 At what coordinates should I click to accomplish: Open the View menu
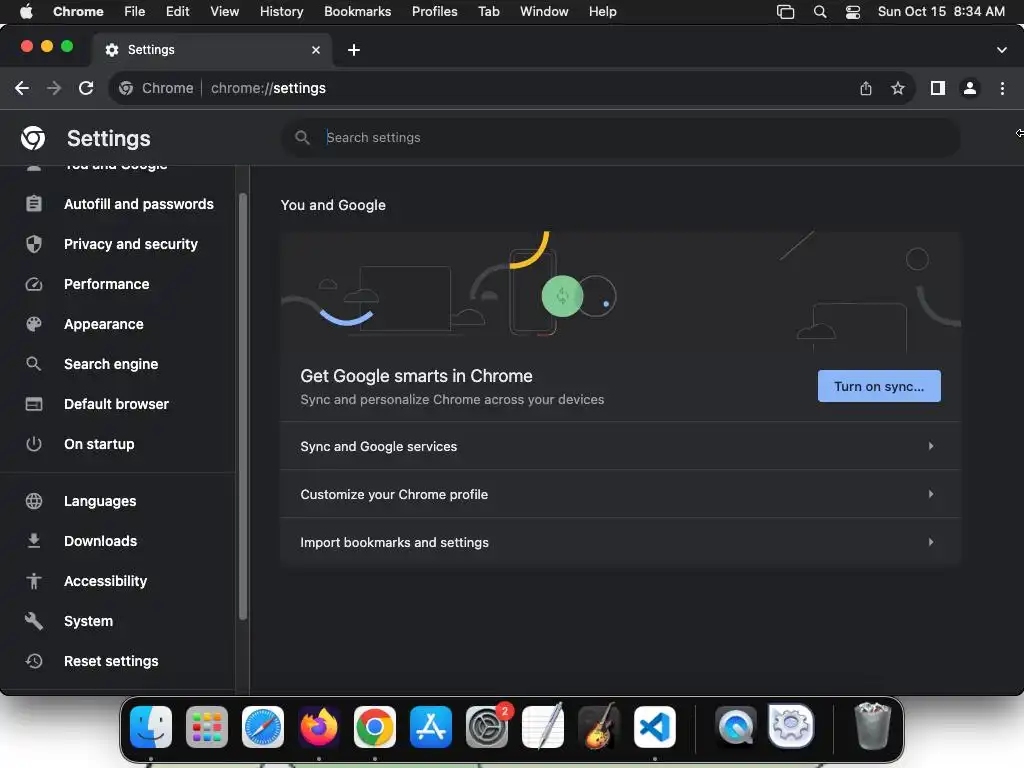coord(224,11)
